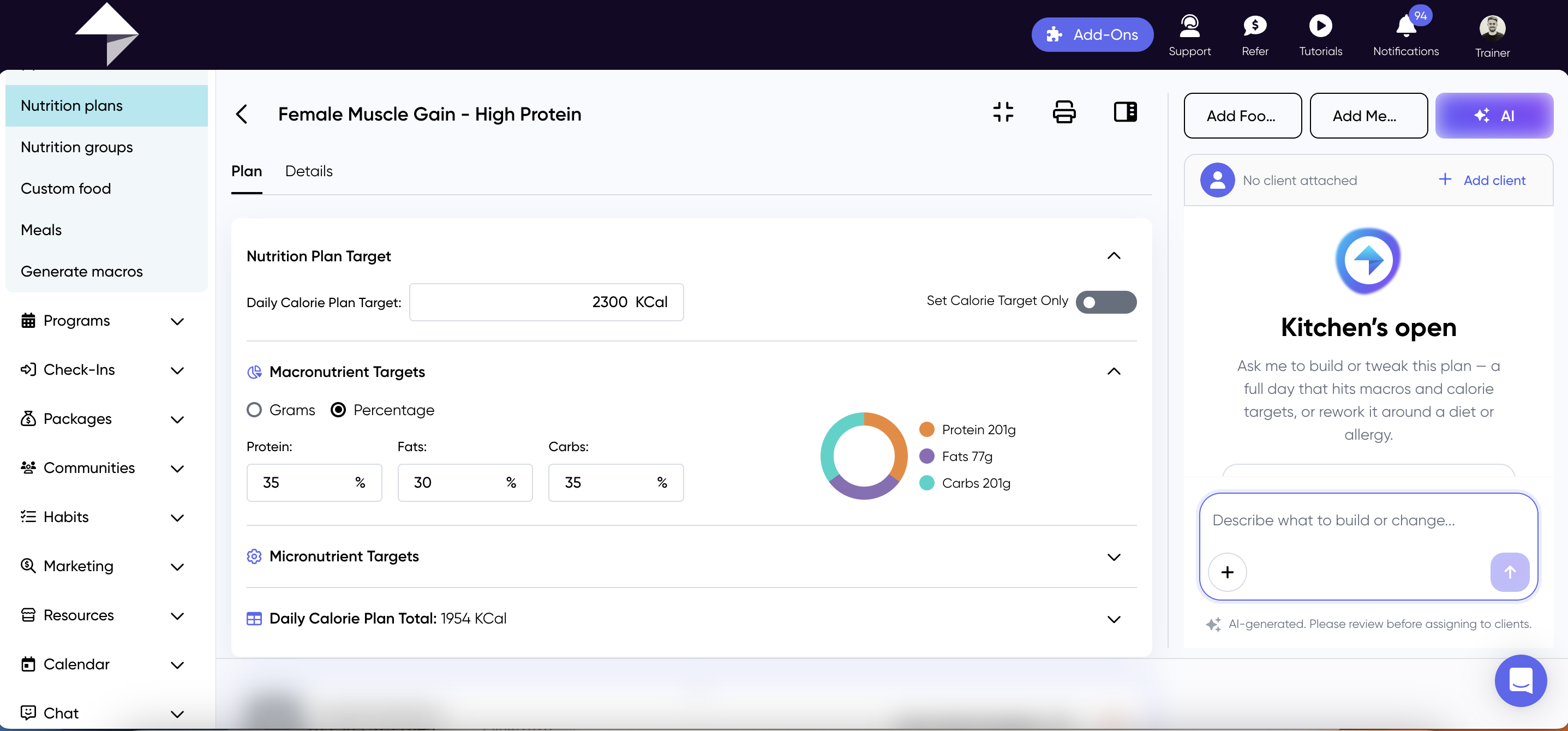This screenshot has width=1568, height=731.
Task: Toggle the side panel layout icon
Action: [1125, 112]
